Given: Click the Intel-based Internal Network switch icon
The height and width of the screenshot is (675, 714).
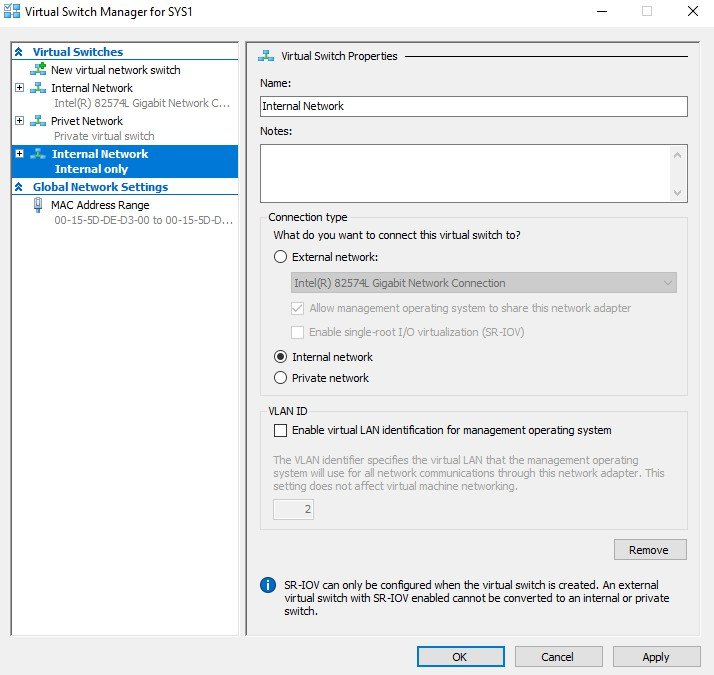Looking at the screenshot, I should 38,87.
